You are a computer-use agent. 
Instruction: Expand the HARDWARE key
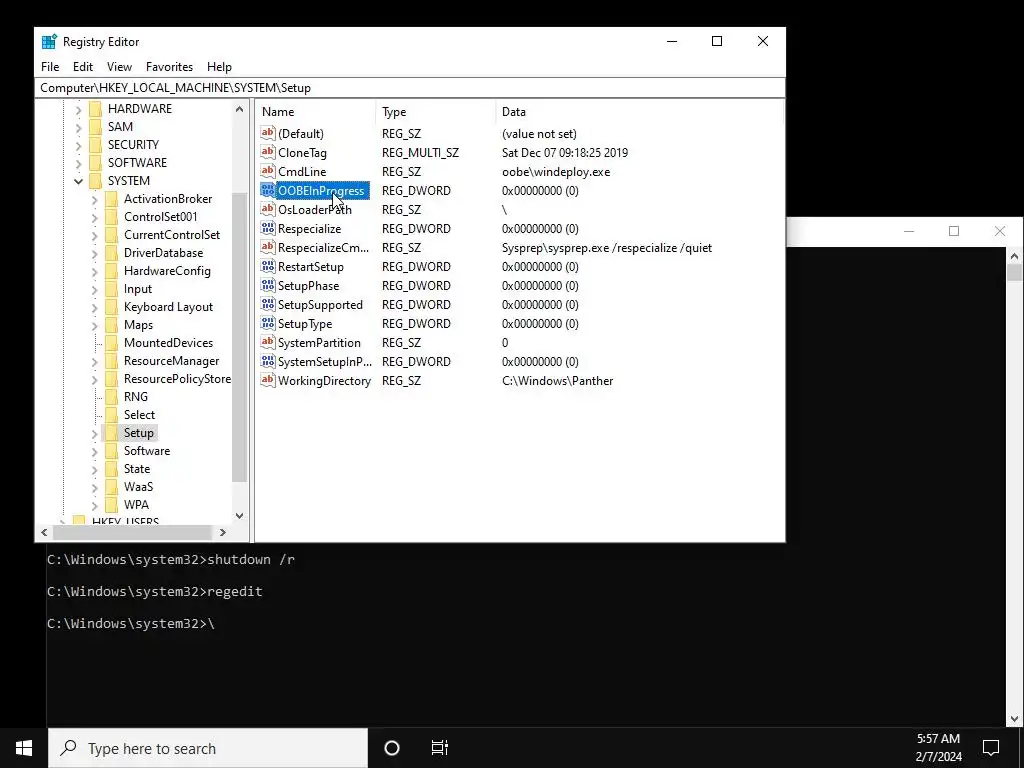[78, 109]
